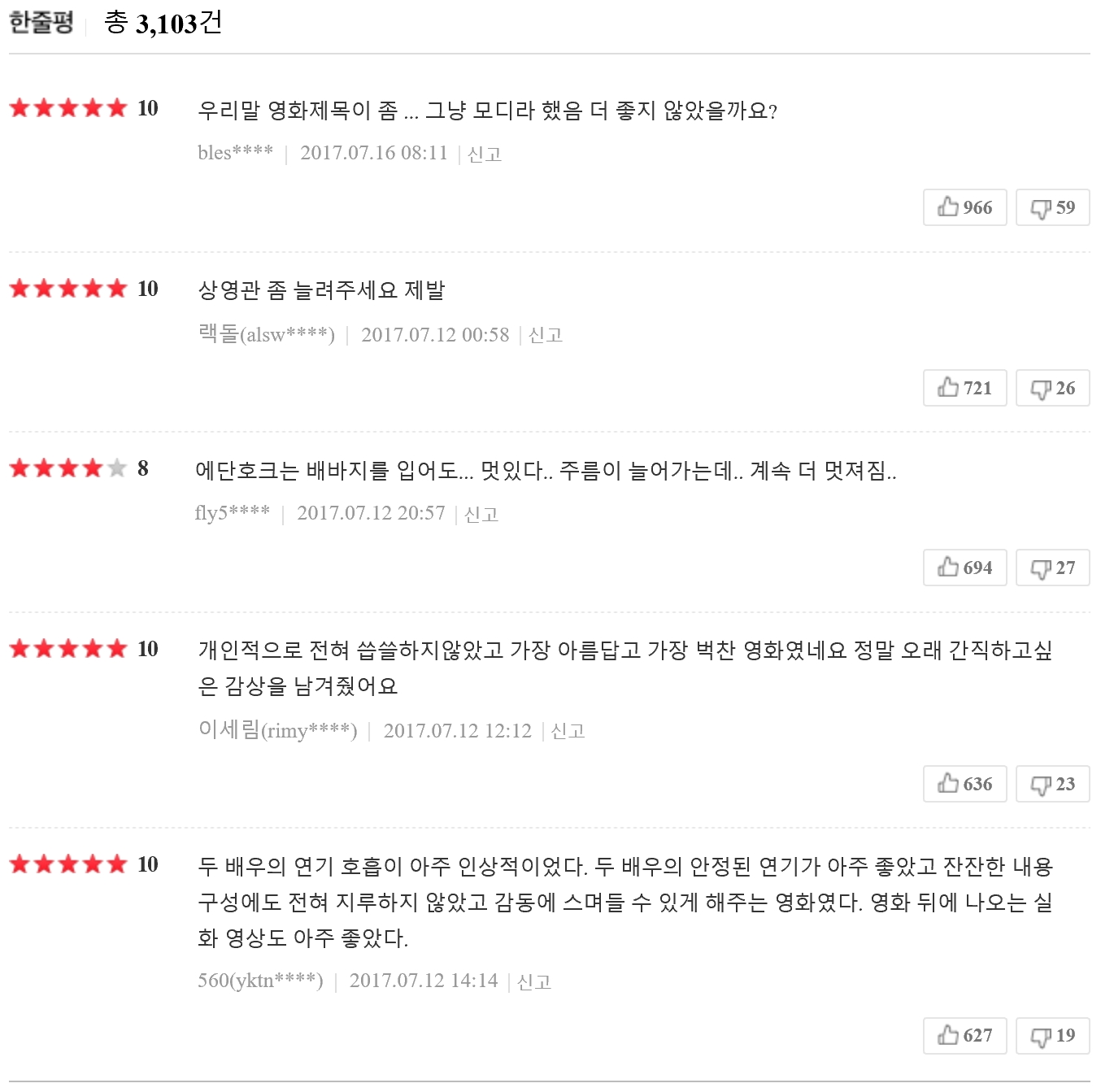This screenshot has height=1092, width=1101.
Task: Open user 560(yktn****) profile
Action: (x=260, y=981)
